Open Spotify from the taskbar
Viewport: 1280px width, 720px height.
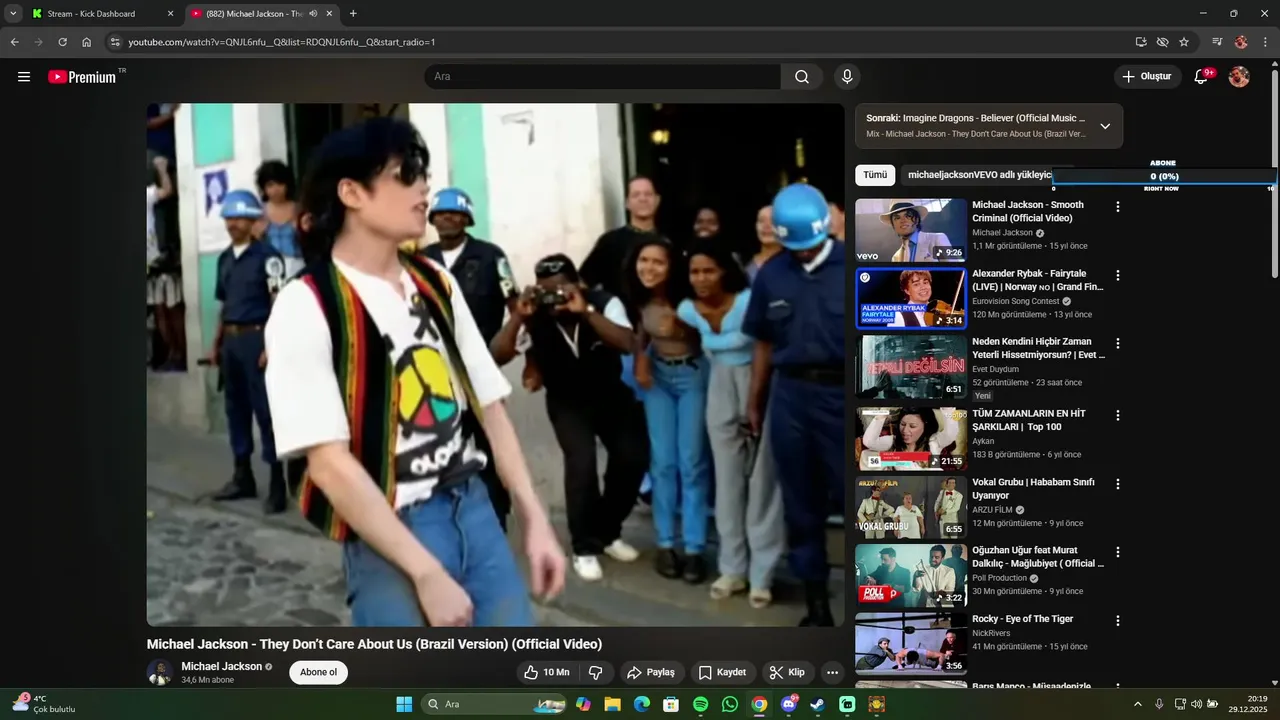coord(701,704)
